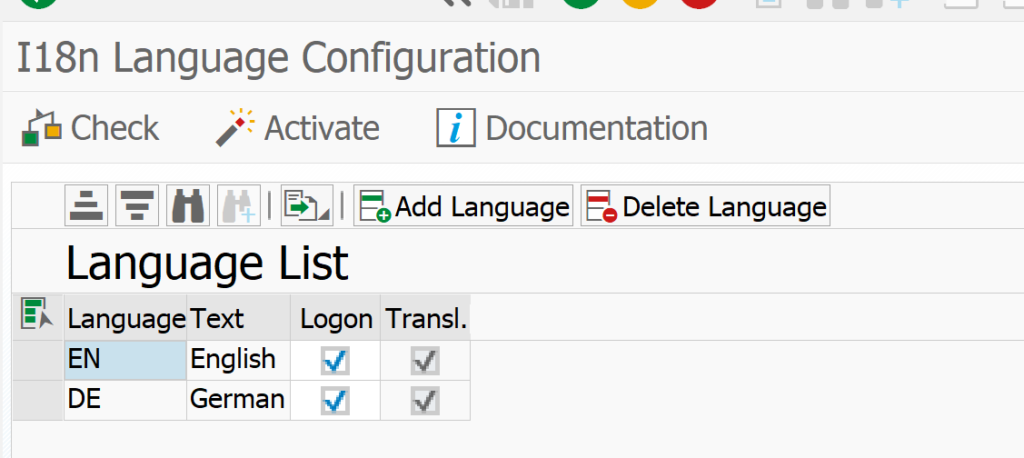
Task: Click the Add Language button
Action: pos(463,206)
